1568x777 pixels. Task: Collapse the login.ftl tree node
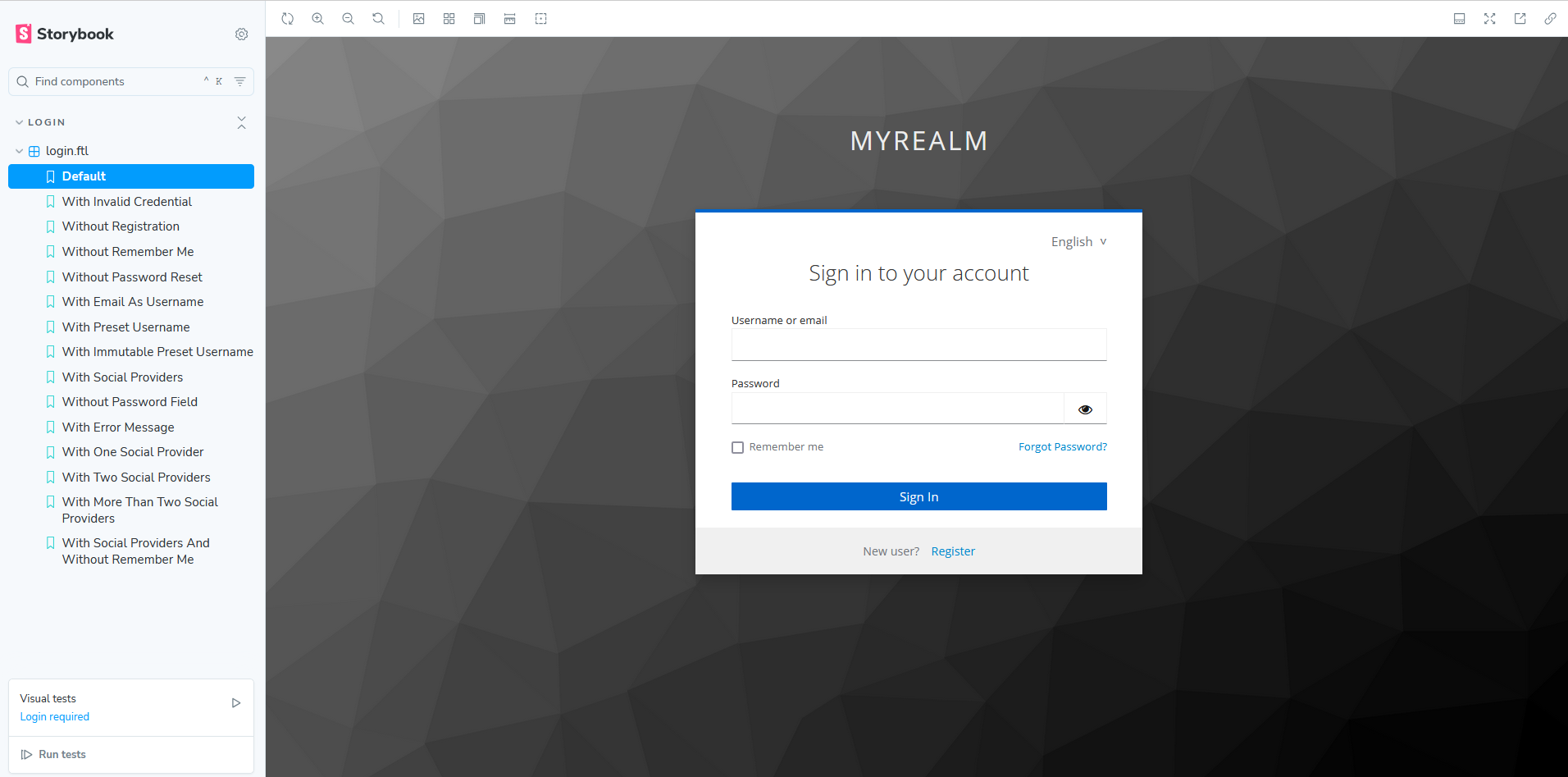click(x=19, y=151)
